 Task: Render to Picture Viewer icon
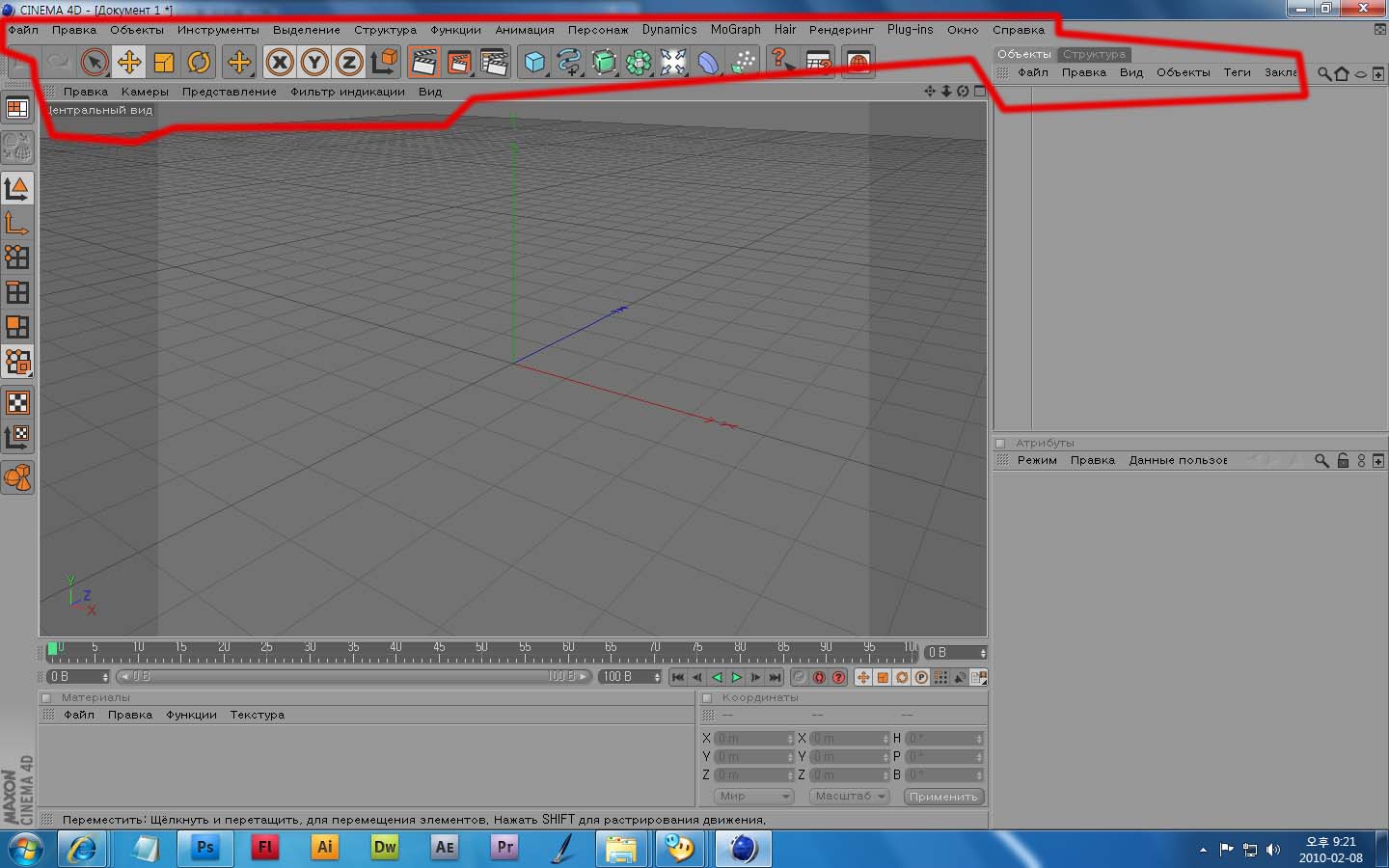pos(459,63)
